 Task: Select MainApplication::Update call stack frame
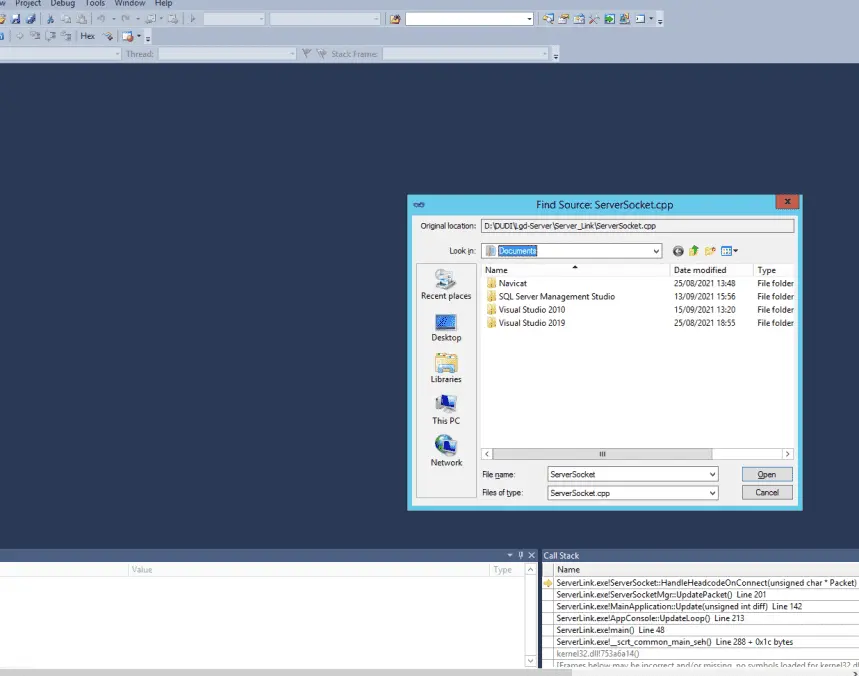click(x=679, y=606)
